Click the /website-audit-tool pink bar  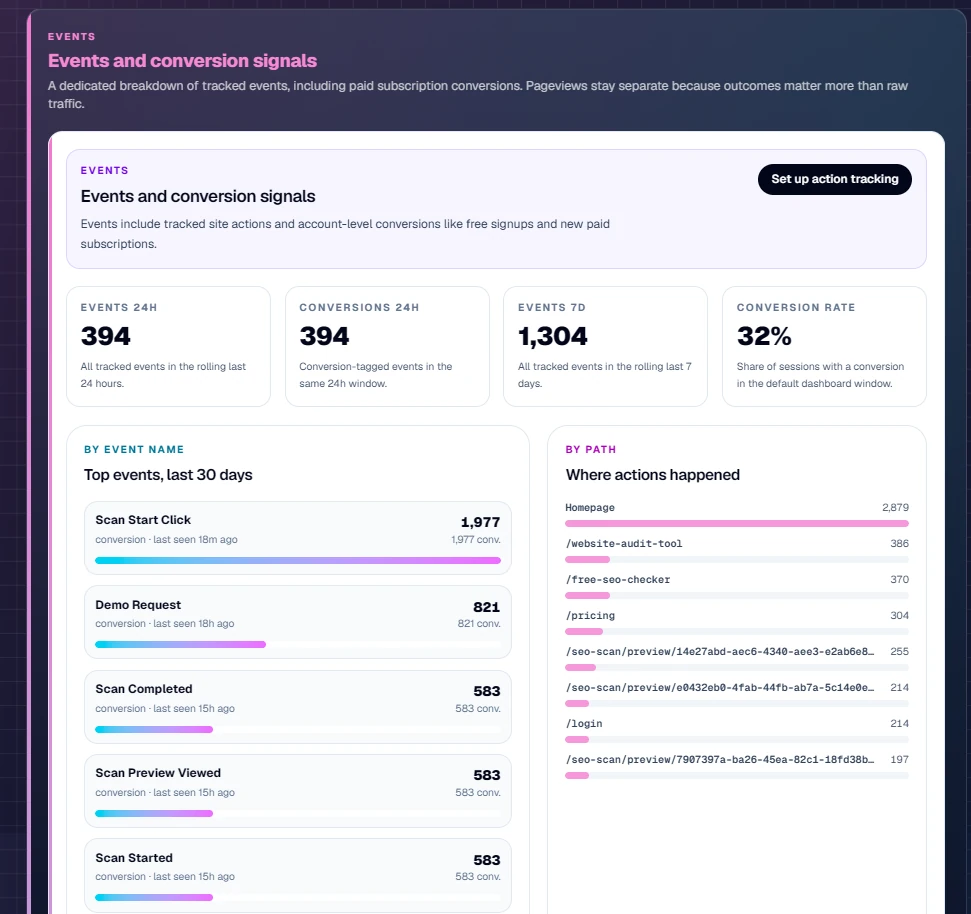coord(587,560)
